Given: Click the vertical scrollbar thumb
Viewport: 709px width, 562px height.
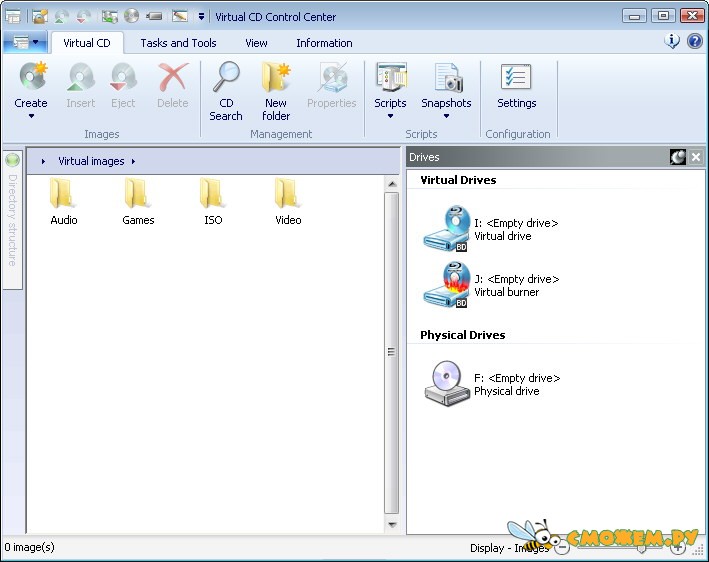Looking at the screenshot, I should pyautogui.click(x=392, y=353).
